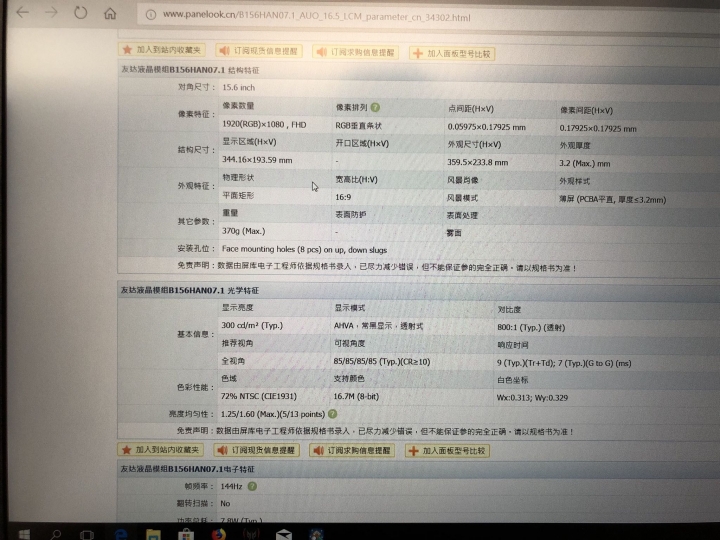Click the 344.16×193.59 mm display area value
Viewport: 720px width, 540px height.
(x=257, y=160)
